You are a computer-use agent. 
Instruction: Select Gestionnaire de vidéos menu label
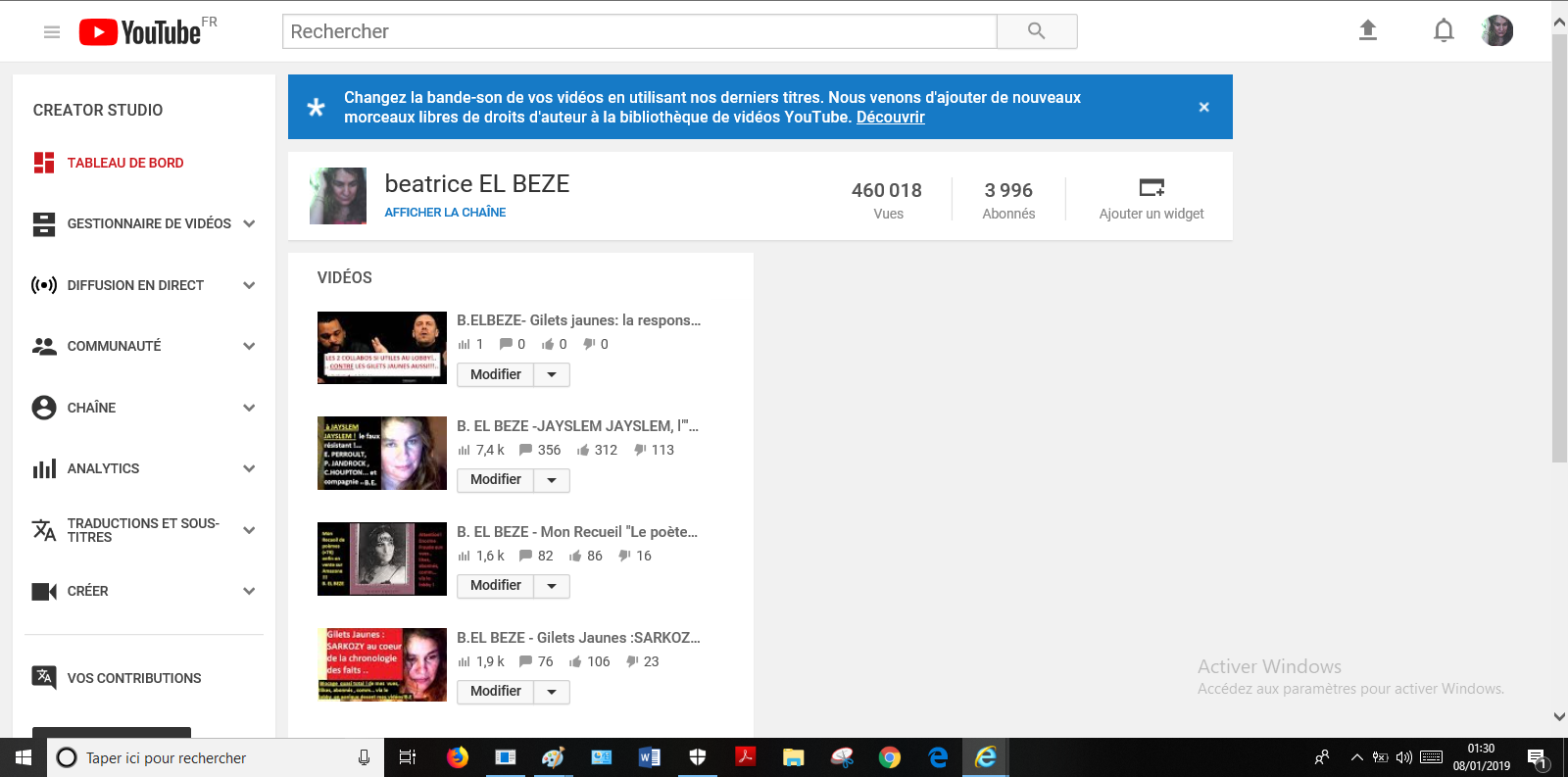[149, 223]
